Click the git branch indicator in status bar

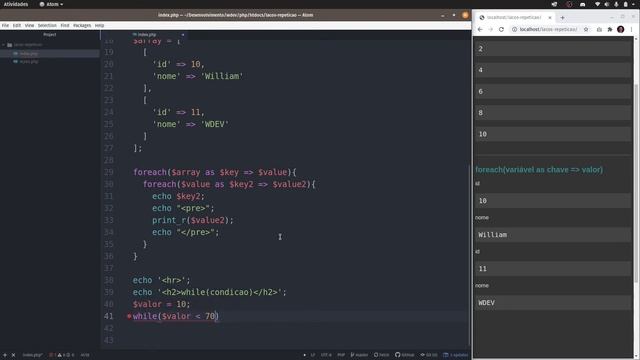click(x=359, y=355)
